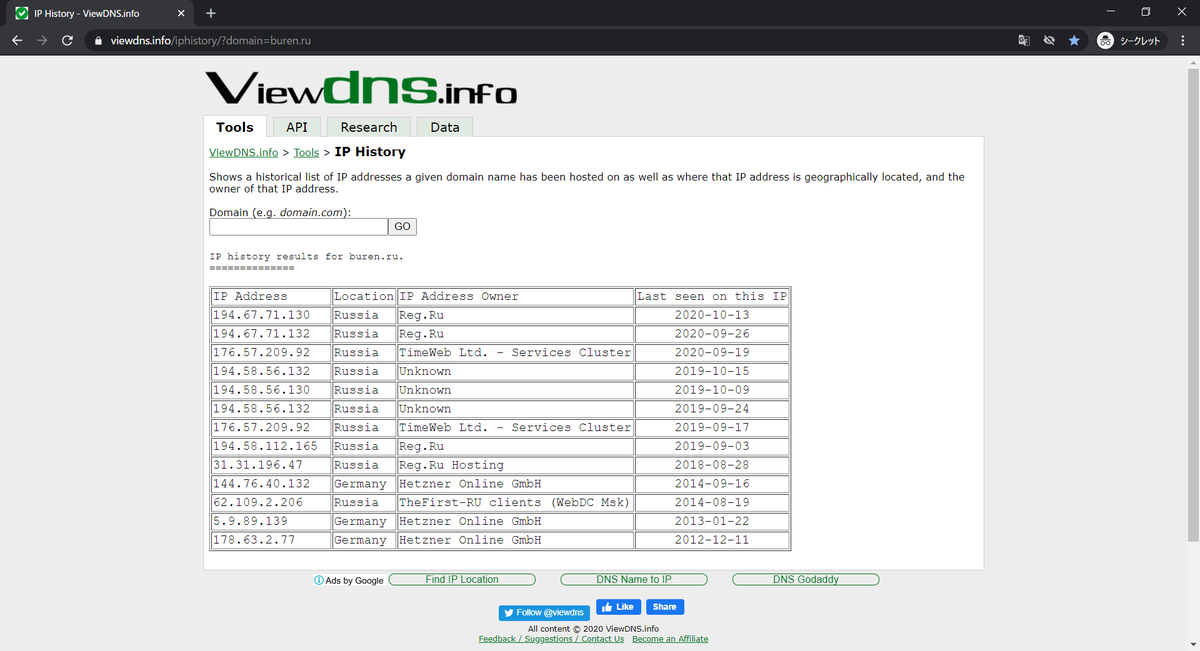Select IP address 31.31.196.47
The width and height of the screenshot is (1200, 651).
[x=258, y=465]
